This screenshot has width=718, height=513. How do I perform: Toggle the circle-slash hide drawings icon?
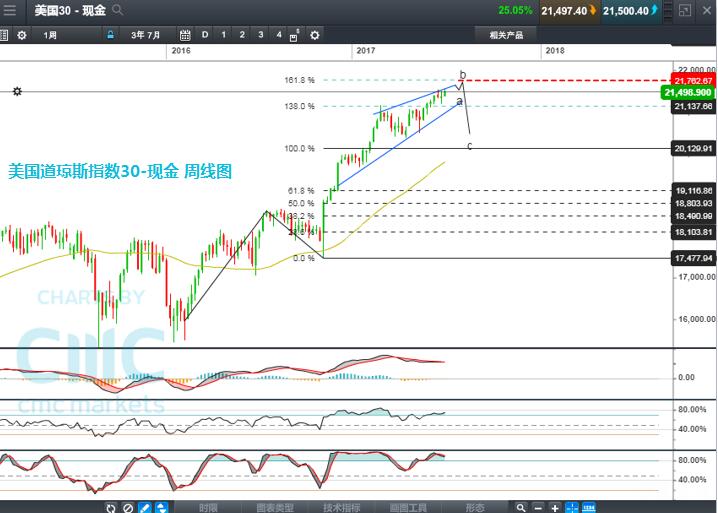pos(127,507)
